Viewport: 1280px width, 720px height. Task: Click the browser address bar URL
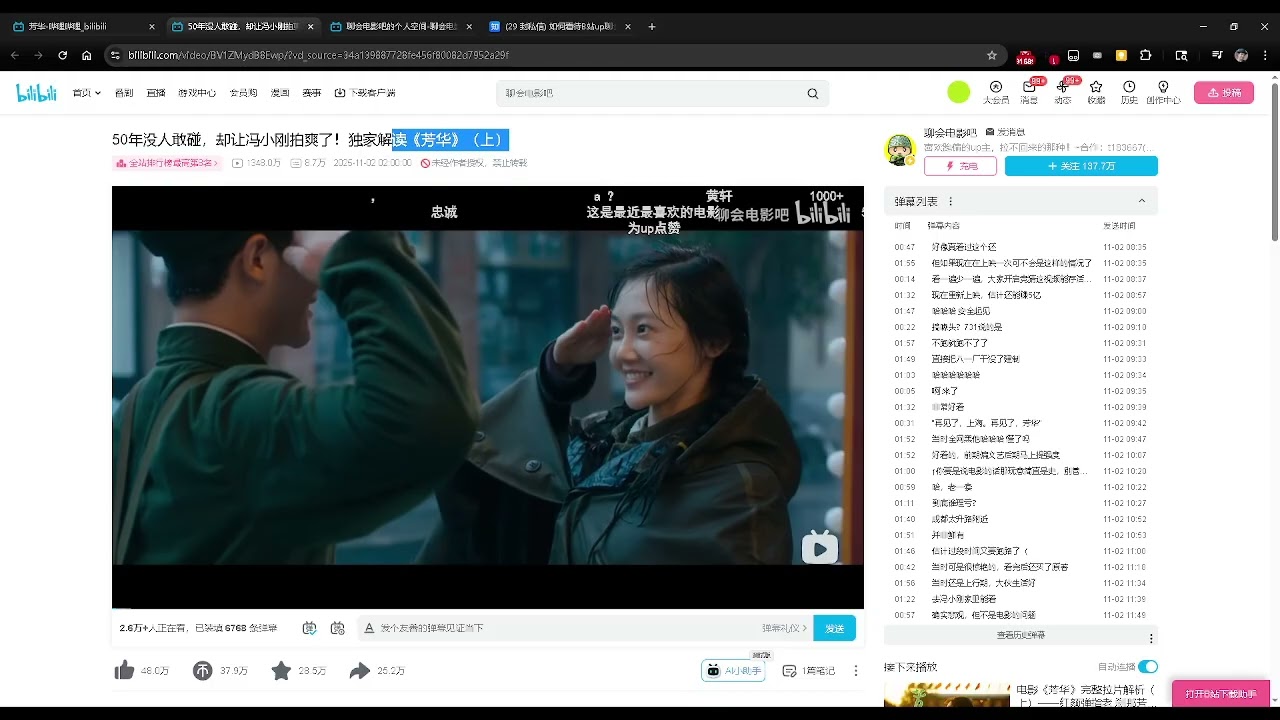[320, 55]
